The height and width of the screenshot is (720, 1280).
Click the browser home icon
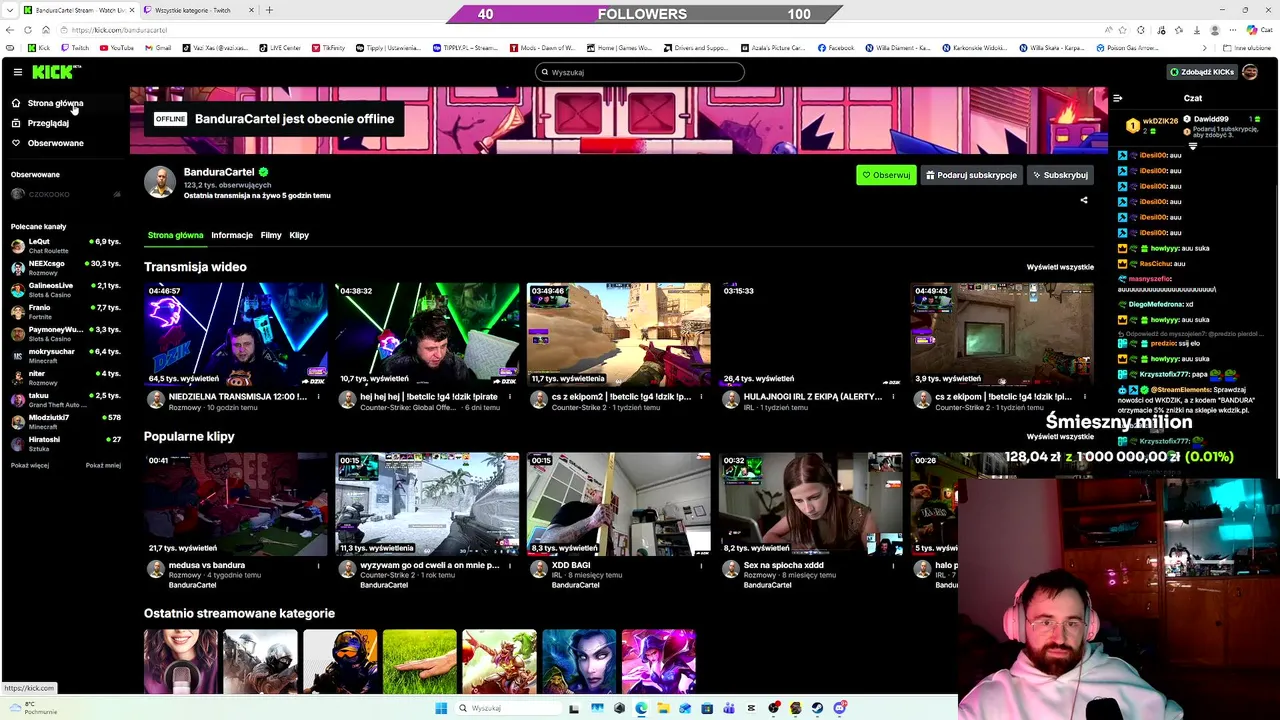46,30
